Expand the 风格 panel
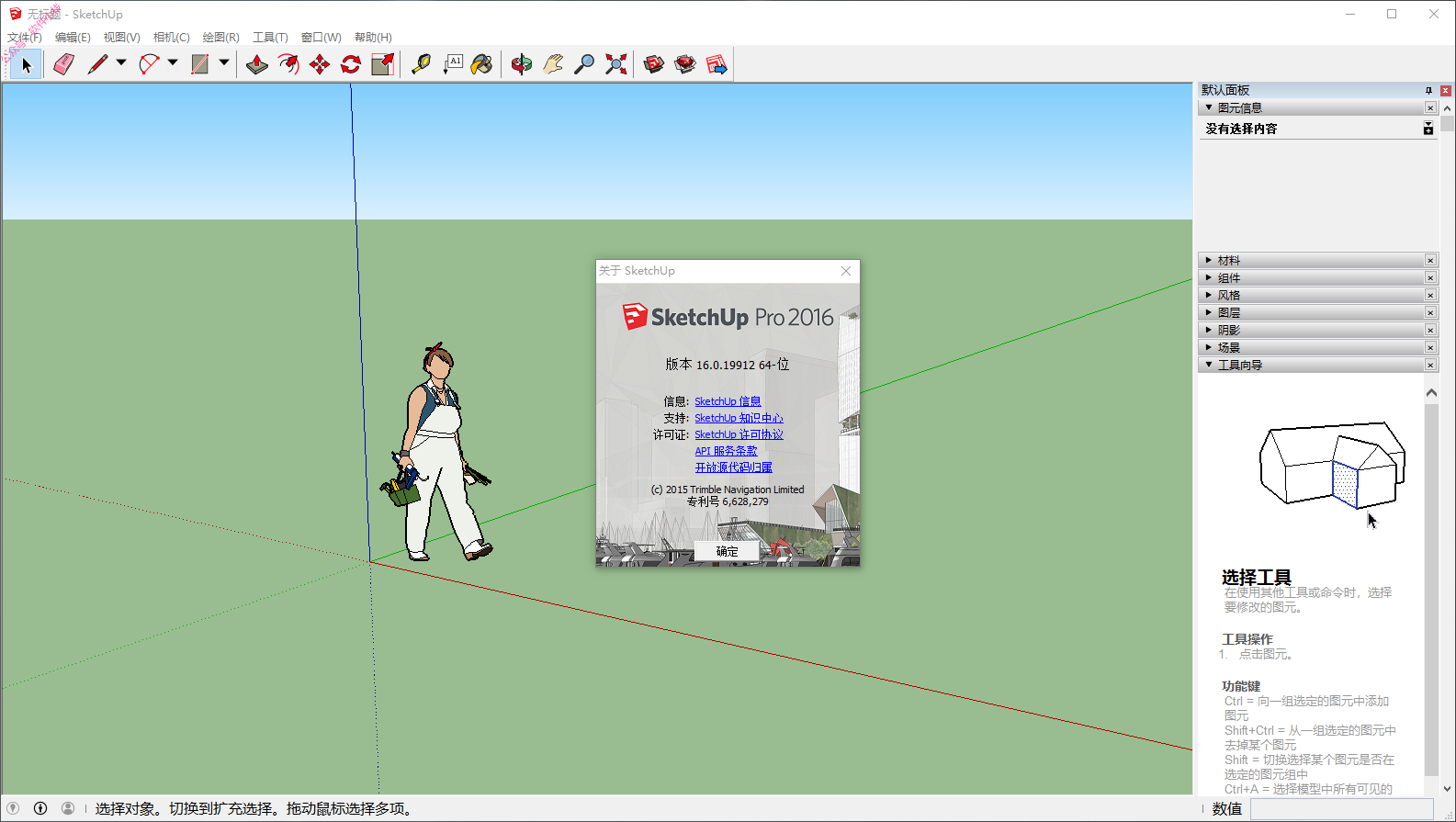The image size is (1456, 822). coord(1209,295)
